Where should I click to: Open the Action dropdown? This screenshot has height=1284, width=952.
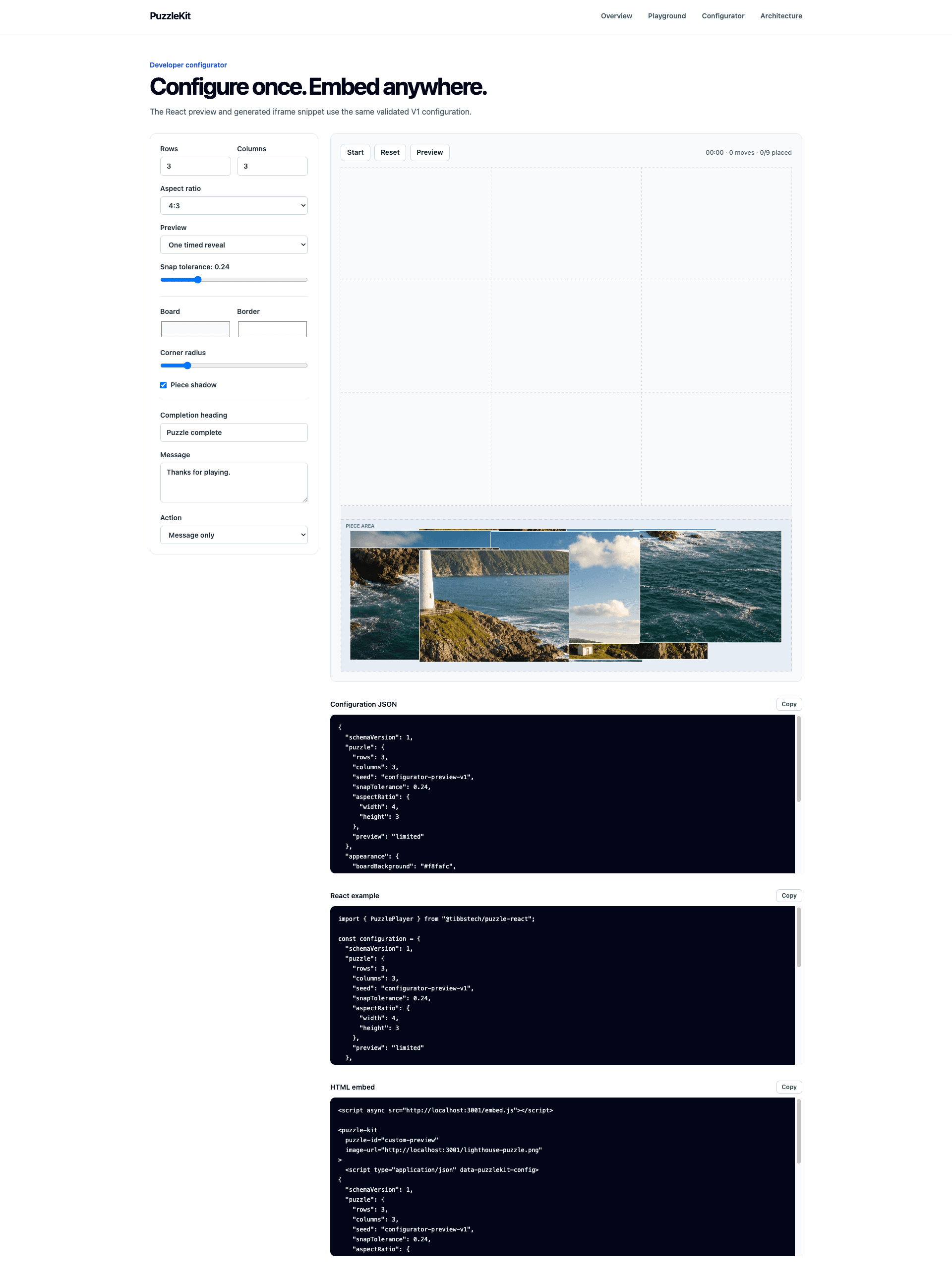pos(234,535)
